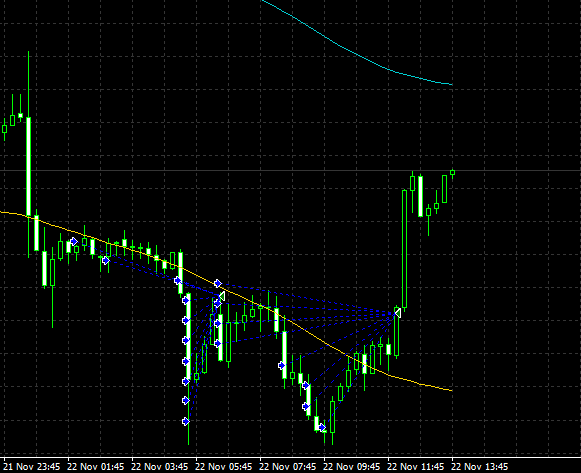The width and height of the screenshot is (581, 473).
Task: Click the leftmost blue trade entry arrow
Action: (74, 242)
